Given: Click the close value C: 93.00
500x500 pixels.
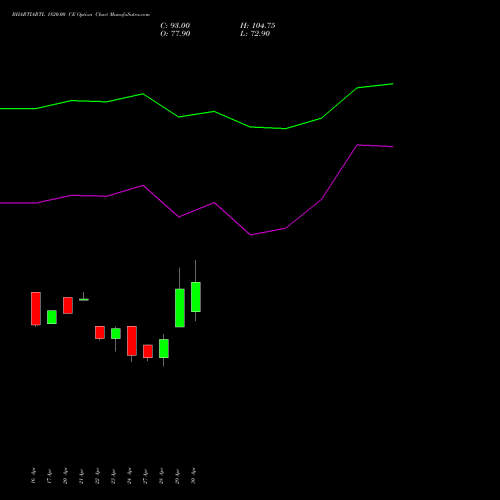Looking at the screenshot, I should pyautogui.click(x=175, y=26).
